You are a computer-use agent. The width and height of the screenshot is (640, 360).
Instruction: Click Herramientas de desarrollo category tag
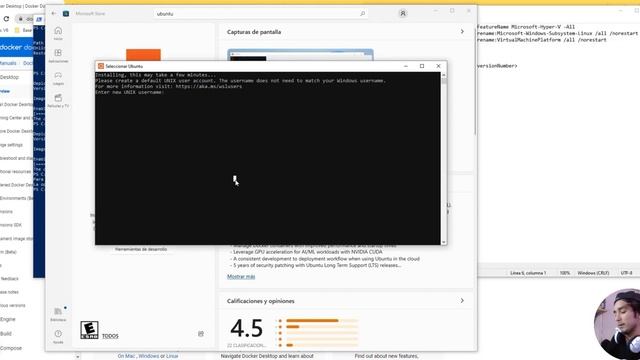click(x=141, y=249)
